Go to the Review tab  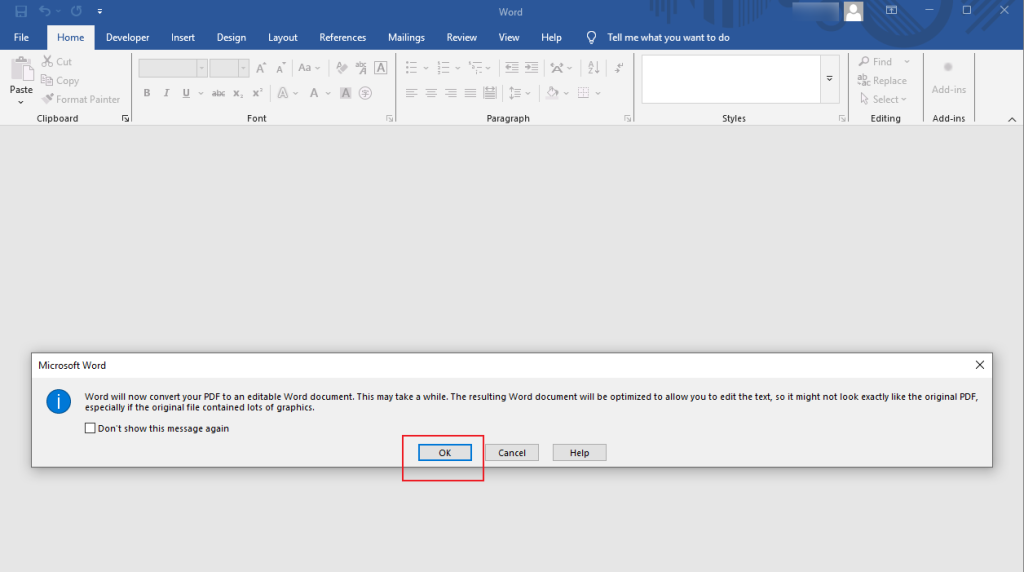tap(462, 37)
